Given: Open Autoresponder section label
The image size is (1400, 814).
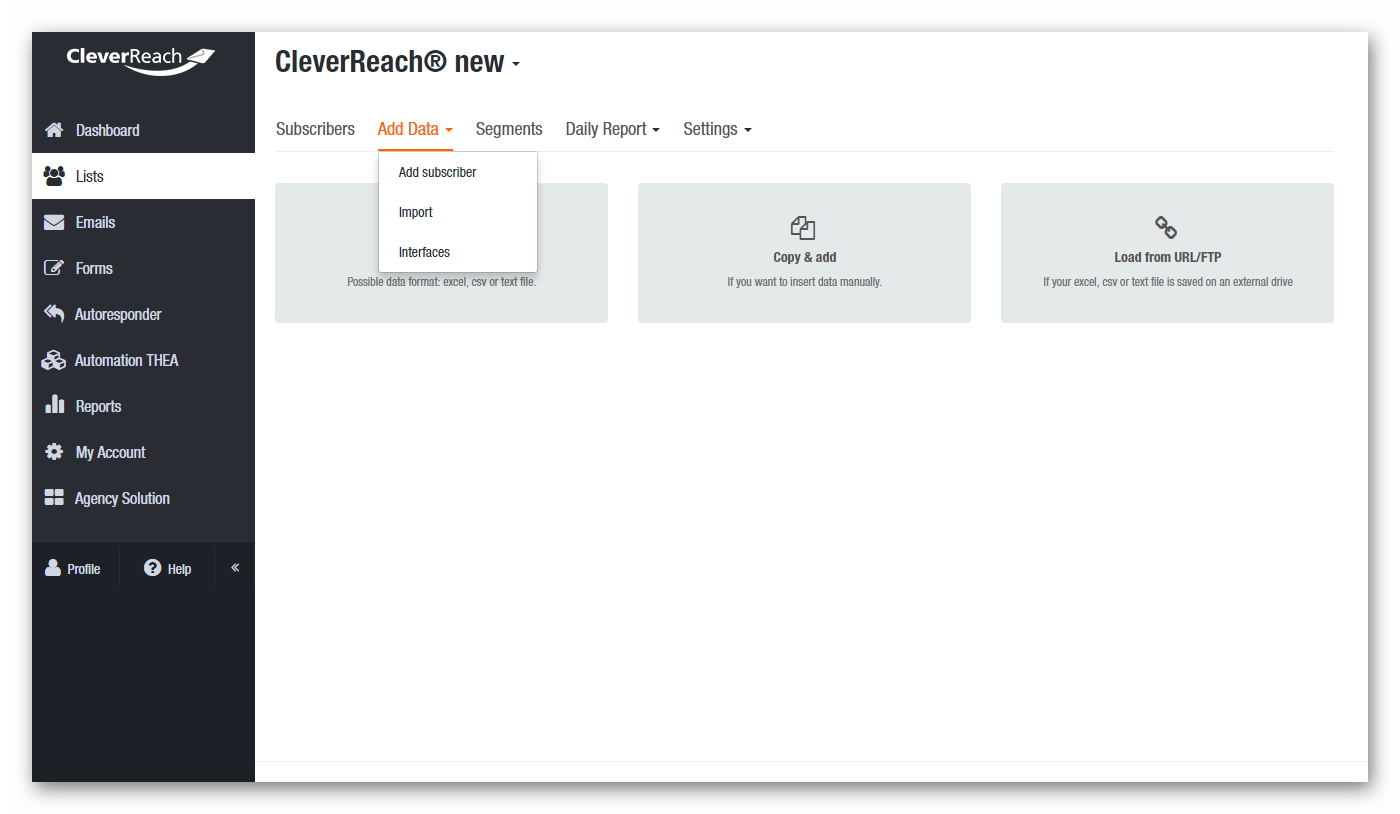Looking at the screenshot, I should [118, 314].
